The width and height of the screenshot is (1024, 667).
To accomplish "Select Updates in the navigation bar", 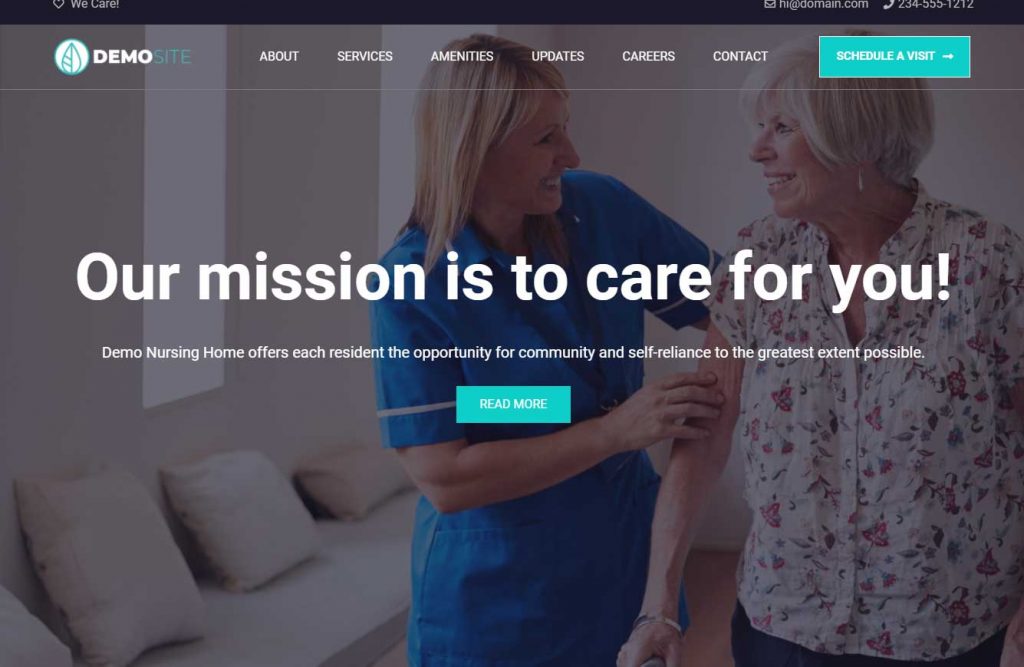I will (558, 56).
